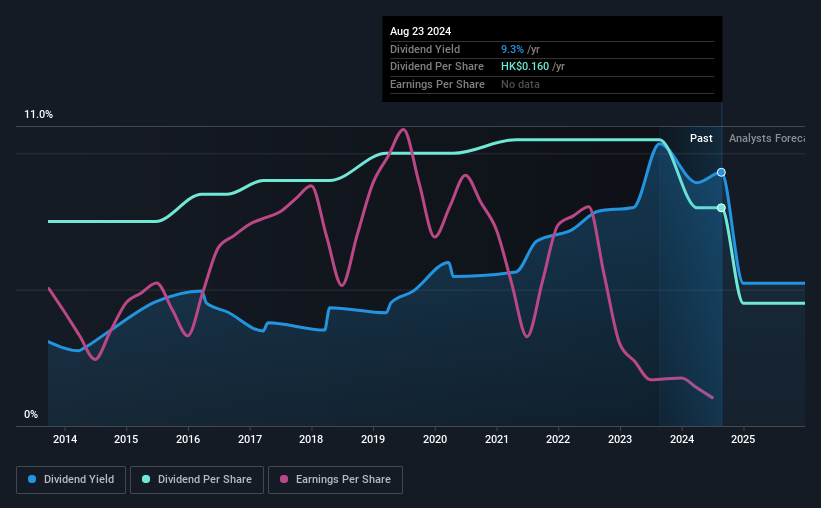The width and height of the screenshot is (821, 508).
Task: Click the 2019 x-axis year label
Action: point(373,439)
